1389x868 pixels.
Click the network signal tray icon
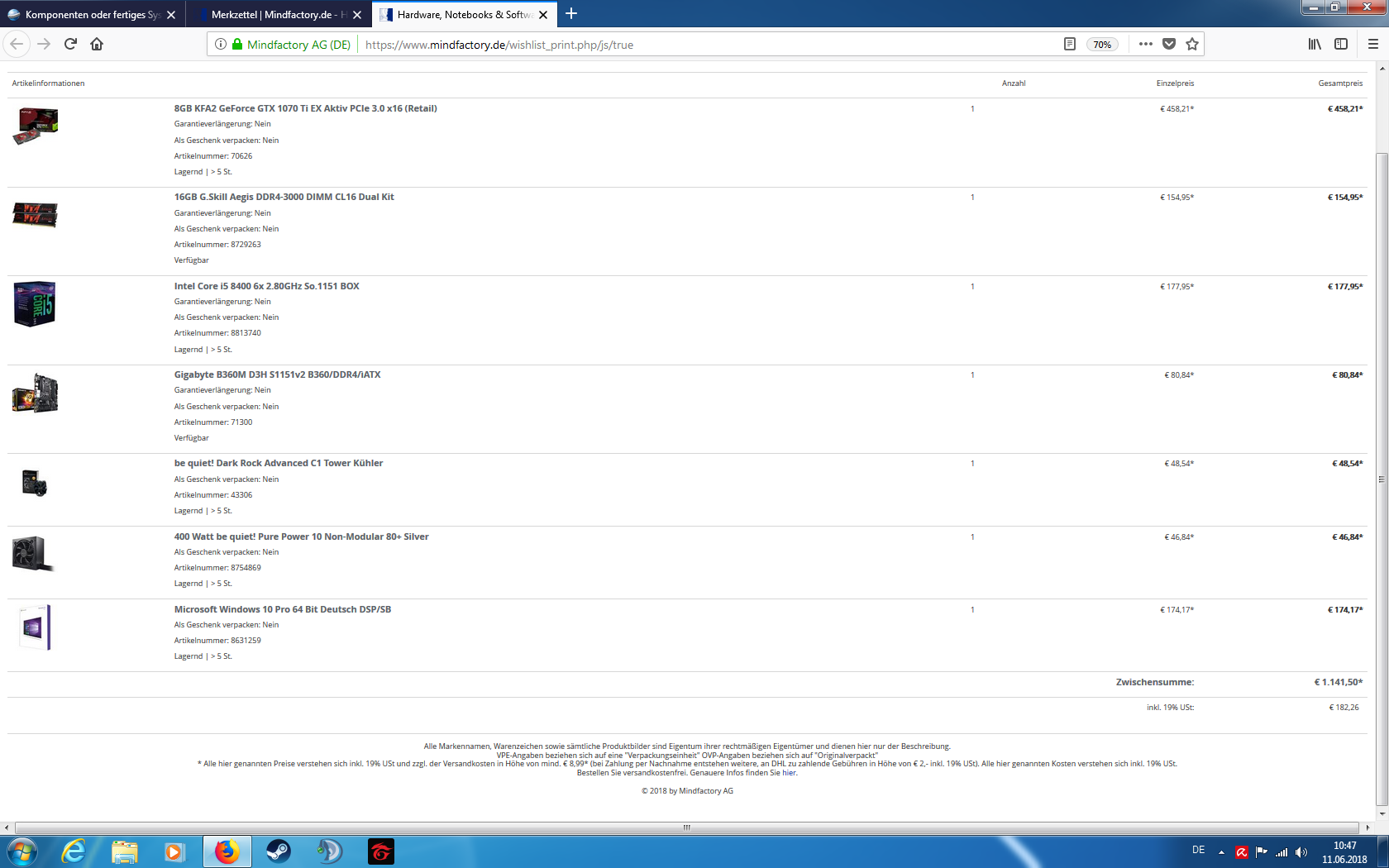point(1282,852)
